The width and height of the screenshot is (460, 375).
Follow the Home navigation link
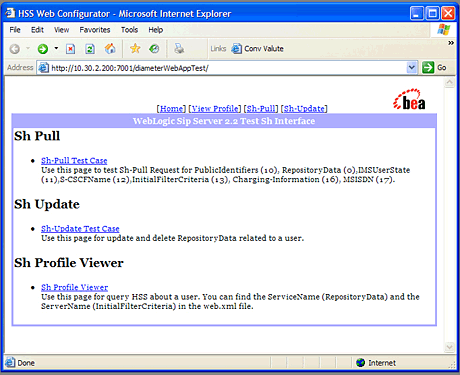point(171,109)
